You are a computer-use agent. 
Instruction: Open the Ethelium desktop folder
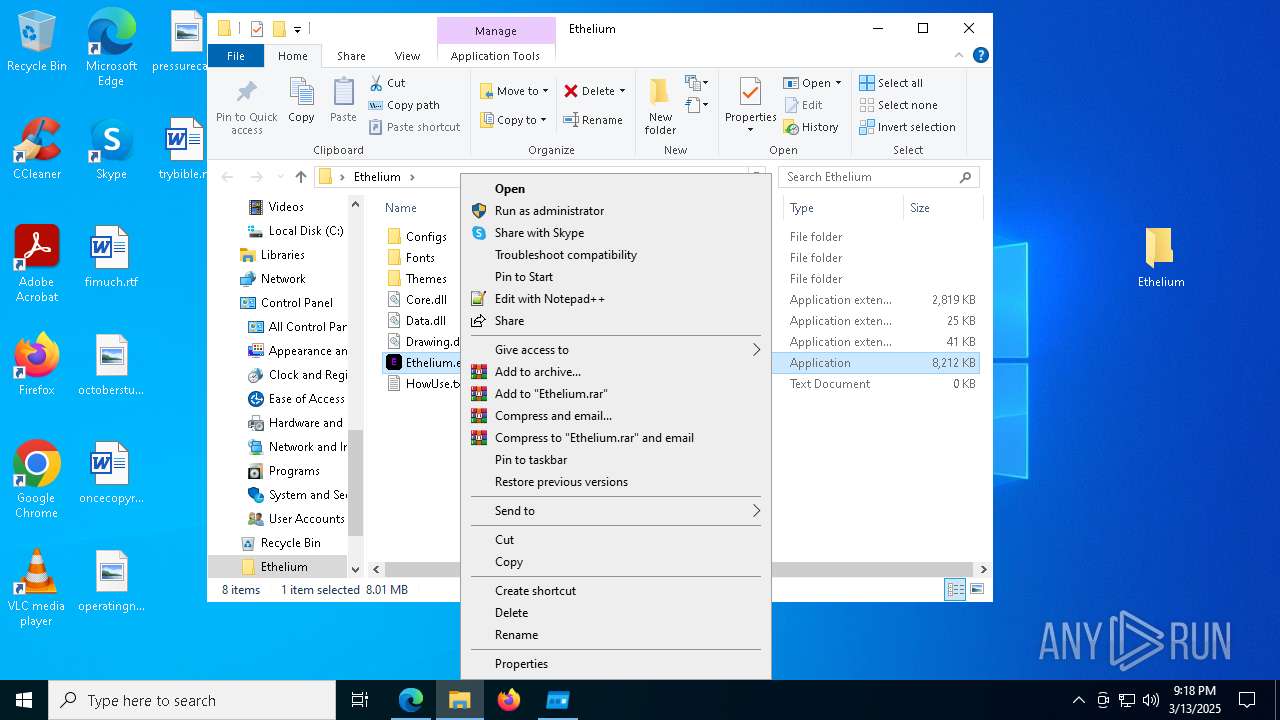click(1160, 257)
